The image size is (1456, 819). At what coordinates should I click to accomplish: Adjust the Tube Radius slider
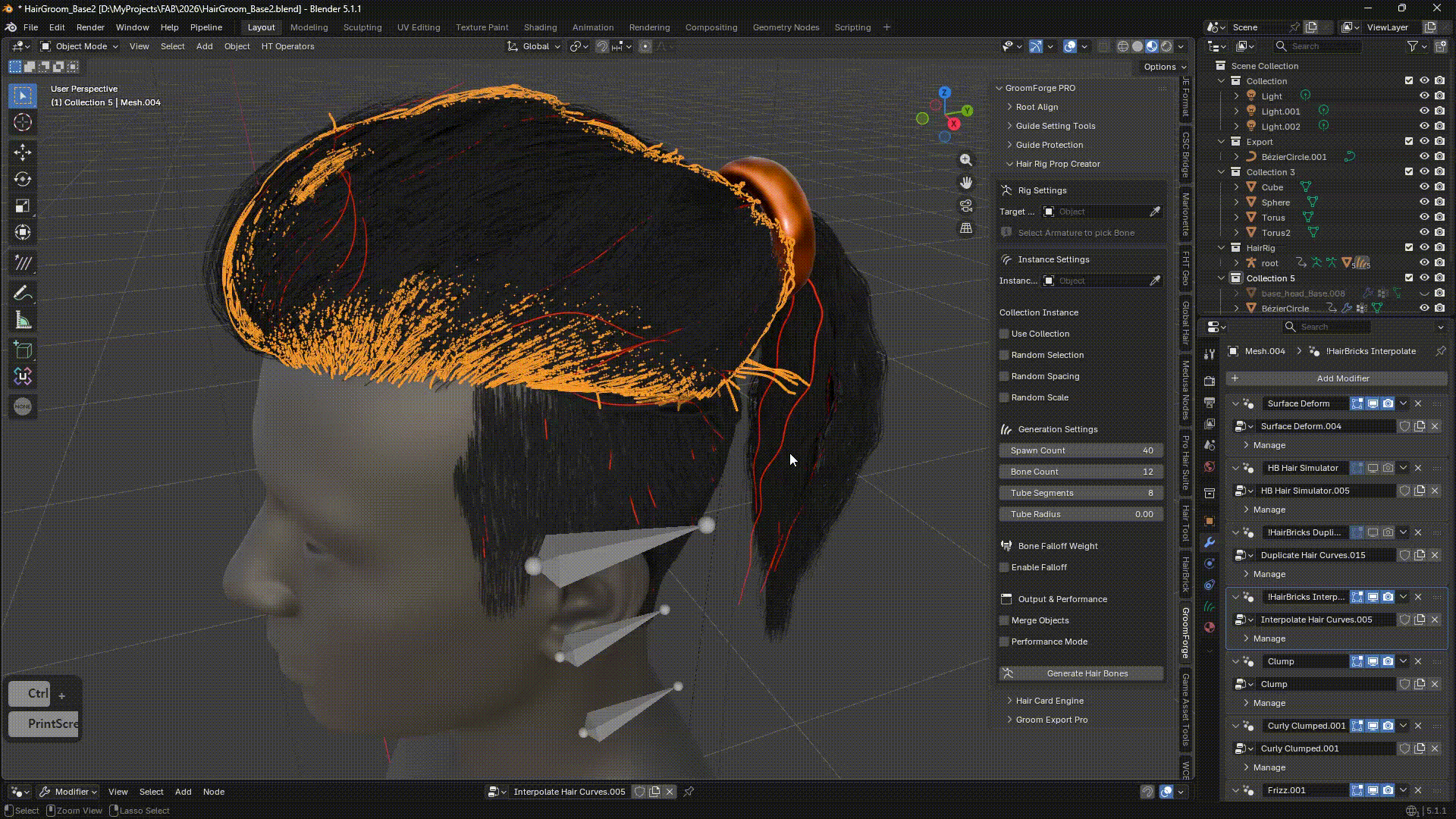(1081, 514)
